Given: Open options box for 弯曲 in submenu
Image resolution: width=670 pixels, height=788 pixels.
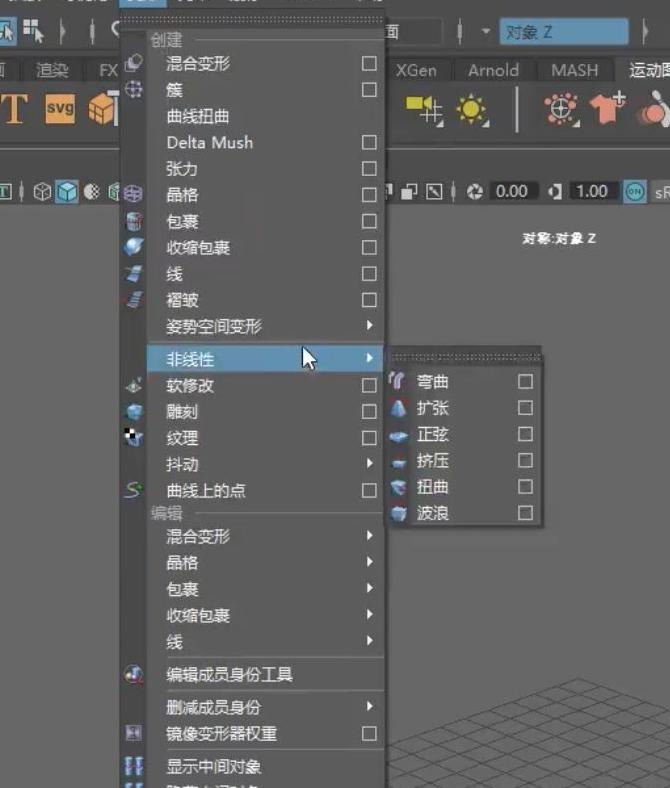Looking at the screenshot, I should click(x=525, y=381).
